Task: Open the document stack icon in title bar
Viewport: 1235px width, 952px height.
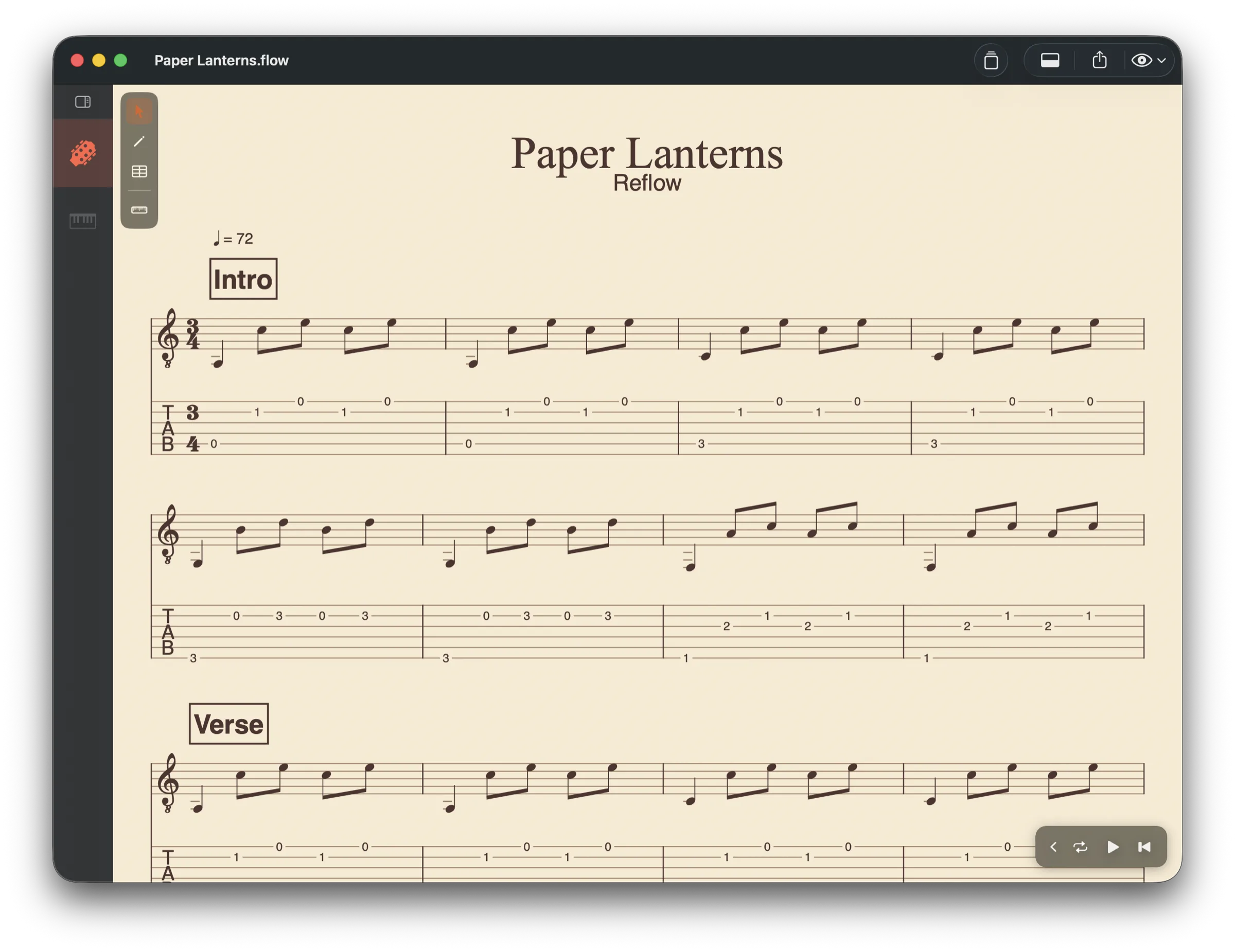Action: tap(991, 60)
